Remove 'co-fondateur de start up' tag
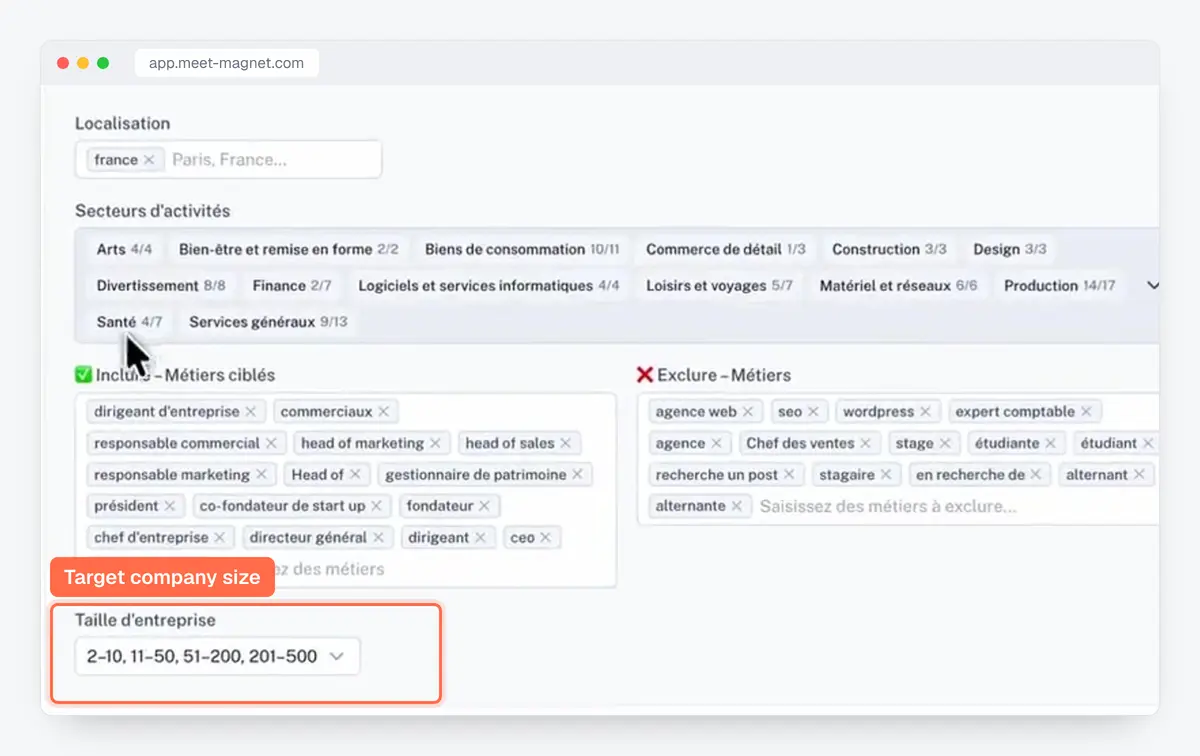 pyautogui.click(x=376, y=506)
